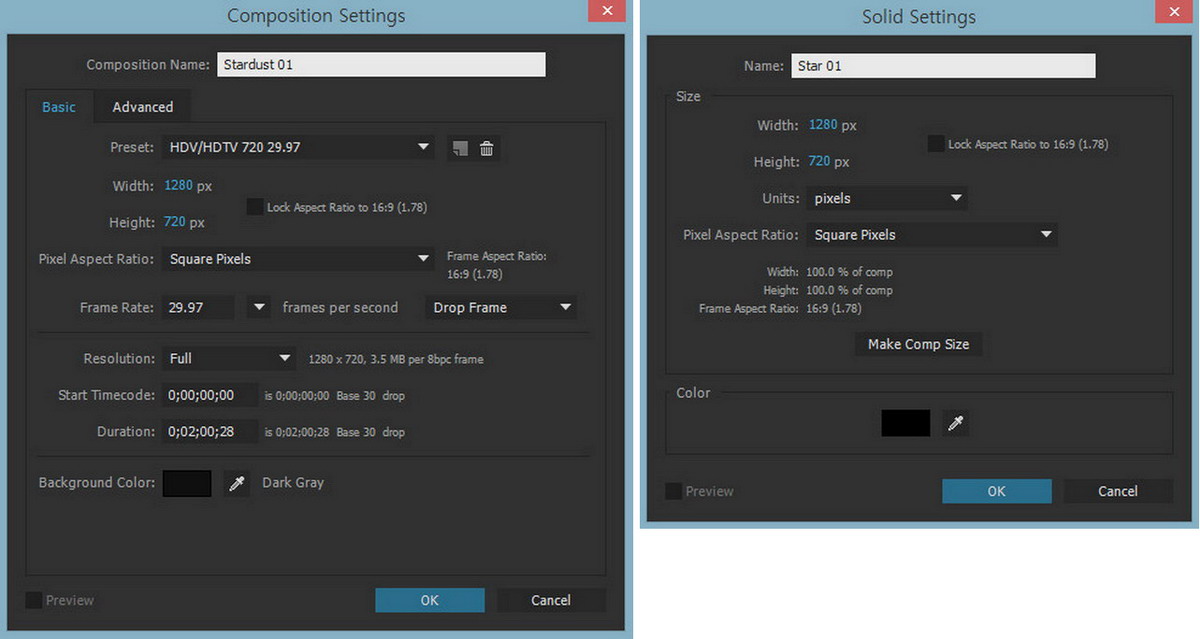This screenshot has width=1200, height=639.
Task: Pick solid color with eyedropper in Solid Settings
Action: coord(956,423)
